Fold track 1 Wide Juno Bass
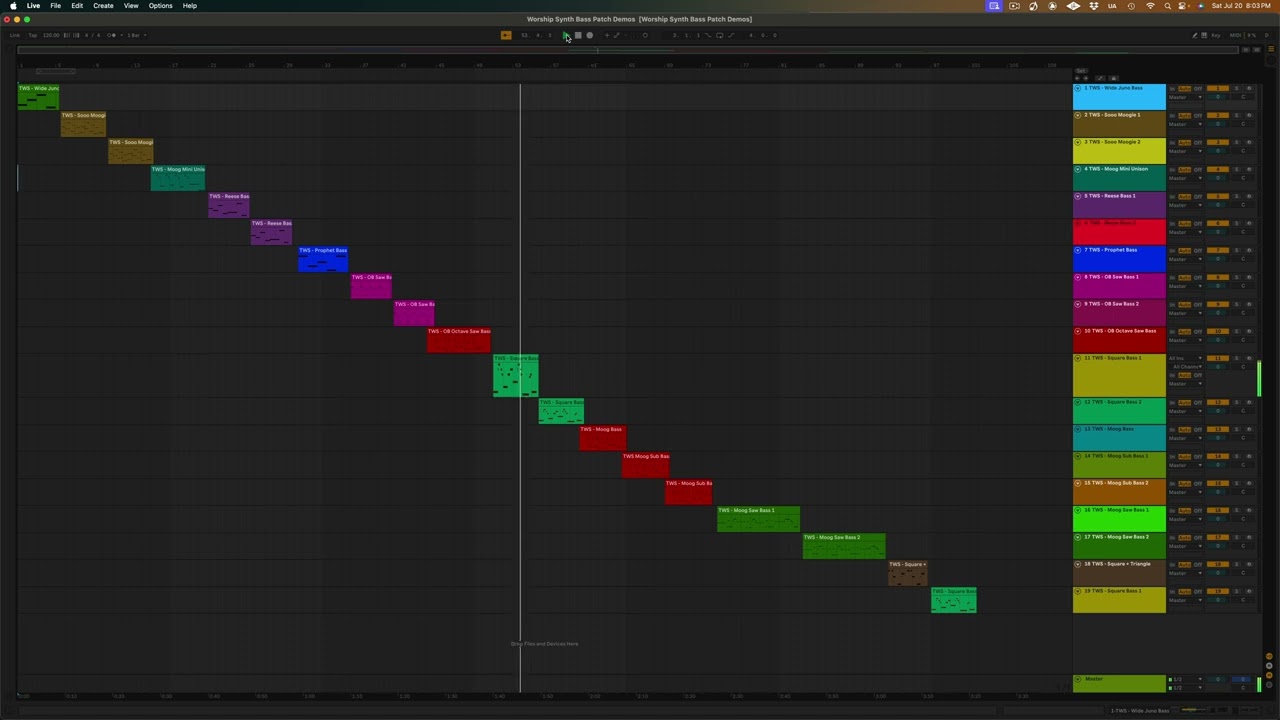 coord(1077,88)
